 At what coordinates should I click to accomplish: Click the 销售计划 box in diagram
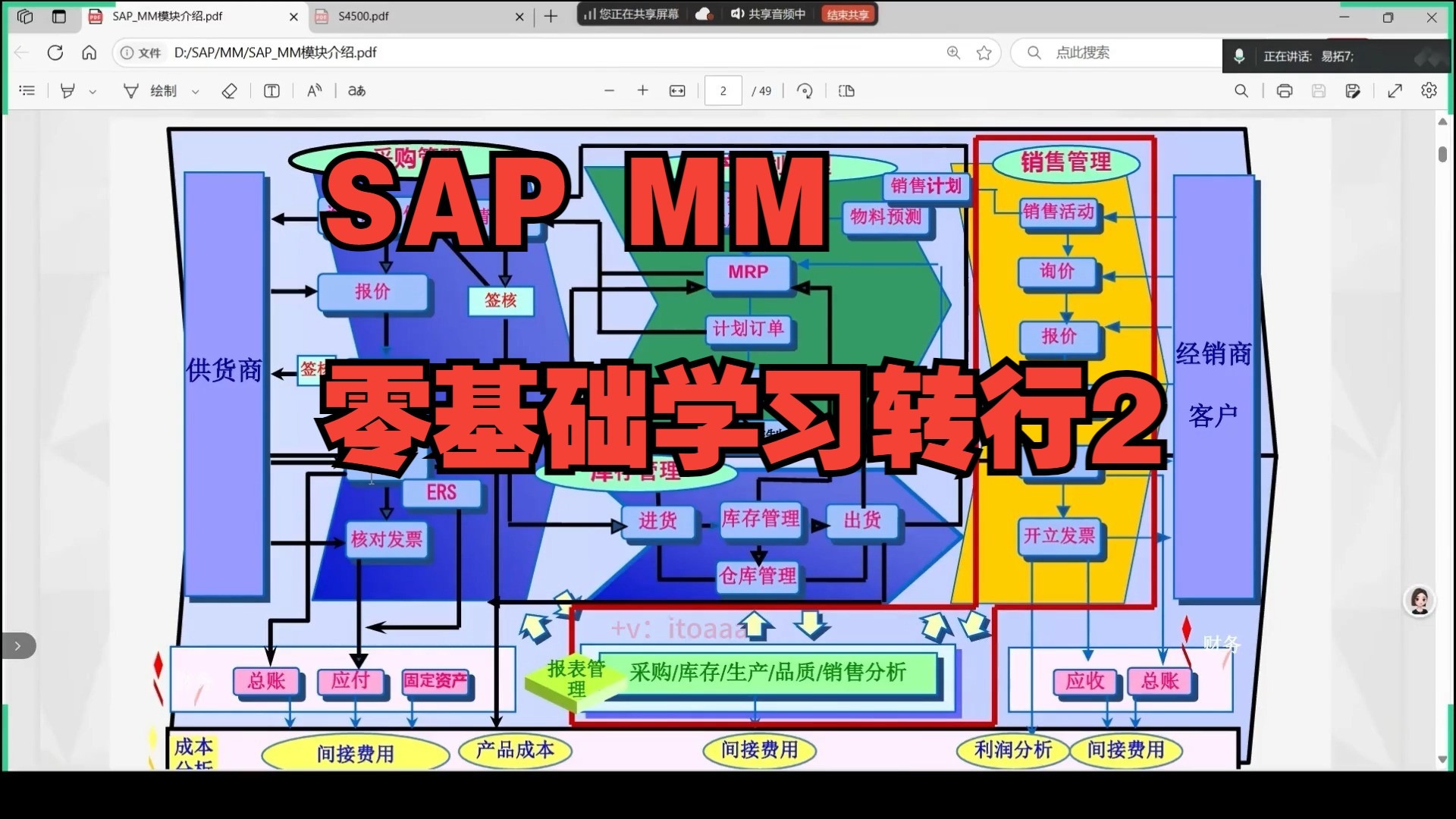click(x=926, y=187)
